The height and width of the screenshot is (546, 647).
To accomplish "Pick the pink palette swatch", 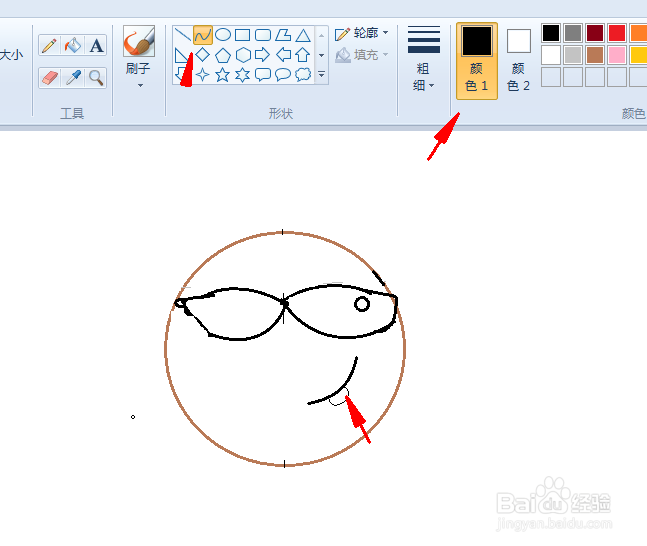I will (617, 55).
